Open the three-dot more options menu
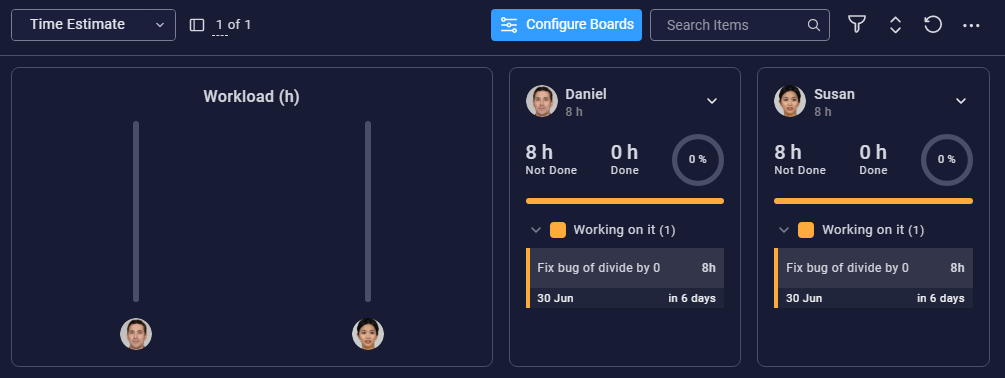 [971, 26]
